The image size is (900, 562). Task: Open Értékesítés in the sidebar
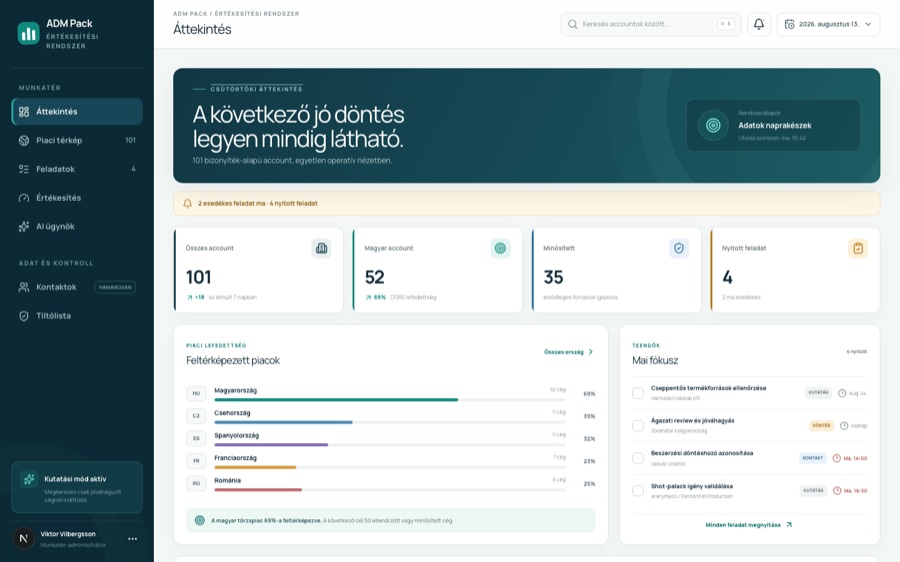point(77,197)
